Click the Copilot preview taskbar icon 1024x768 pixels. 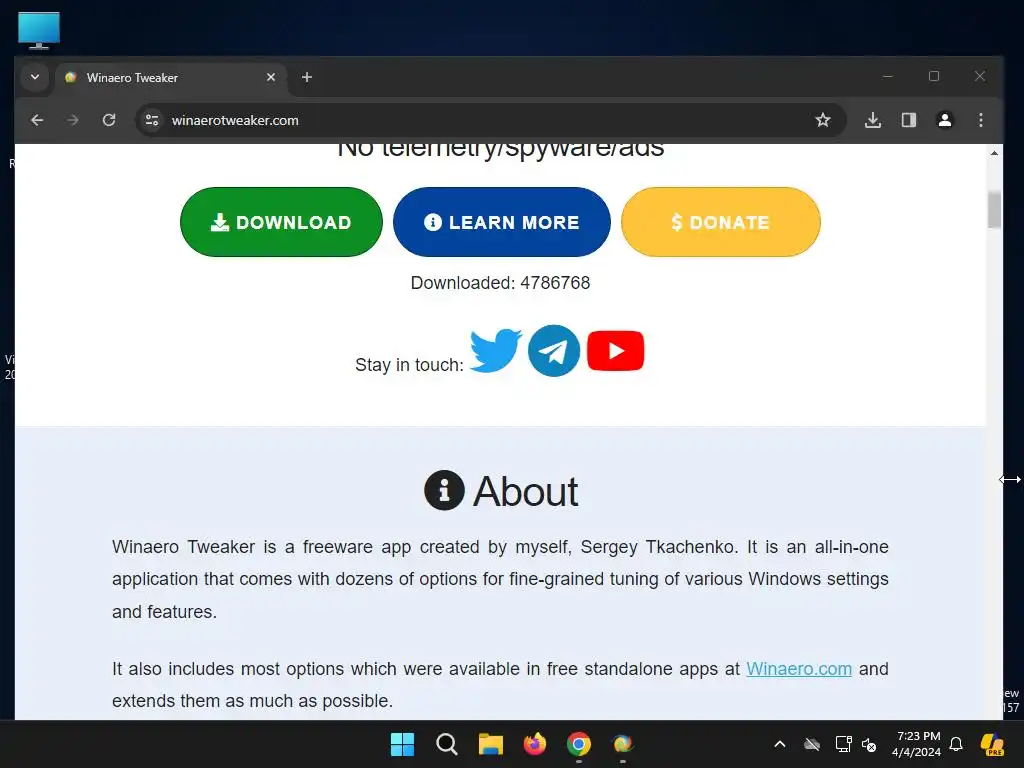tap(992, 744)
